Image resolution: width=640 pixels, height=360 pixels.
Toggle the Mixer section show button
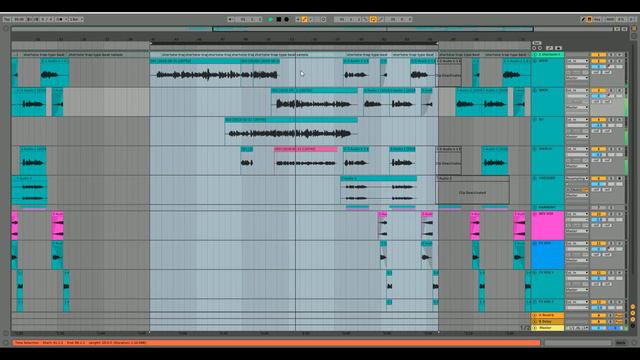click(x=633, y=319)
